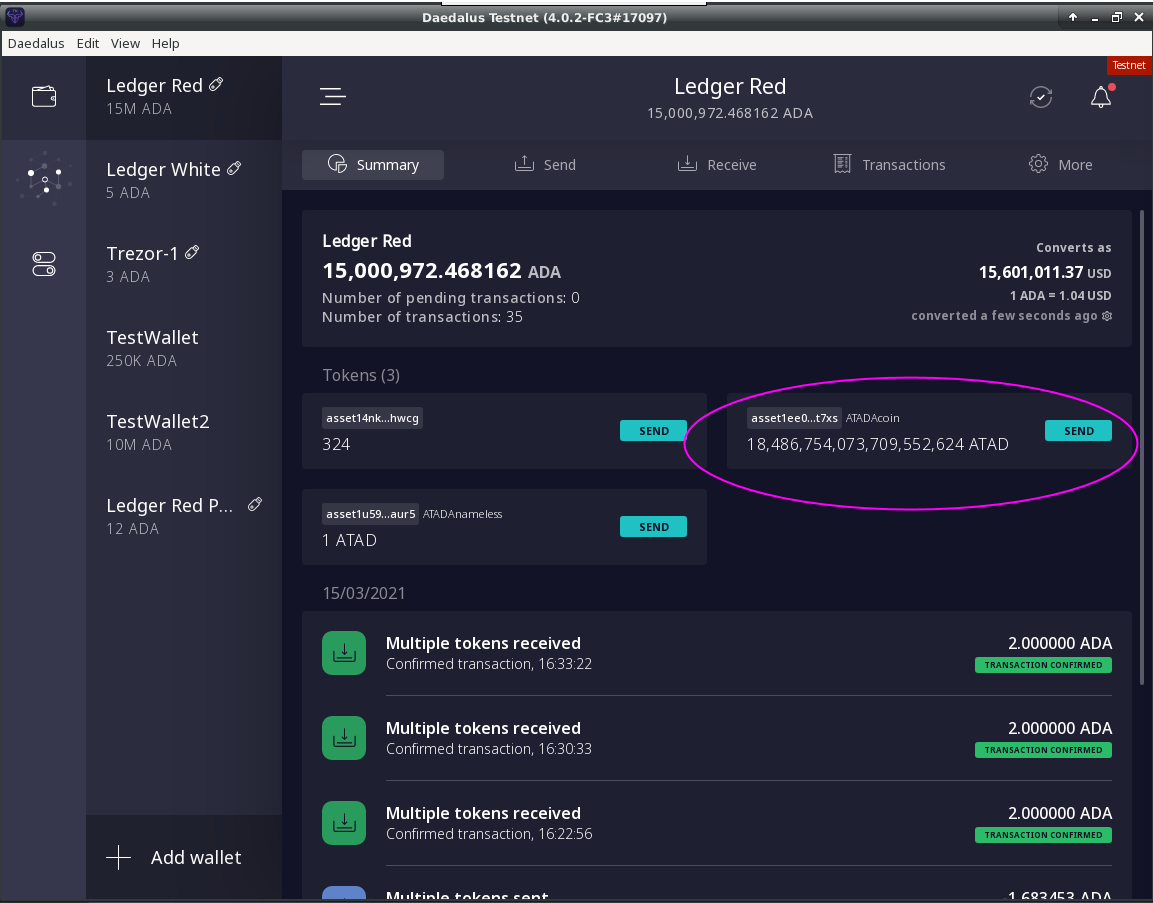
Task: Click the plus icon for Add wallet
Action: point(118,857)
